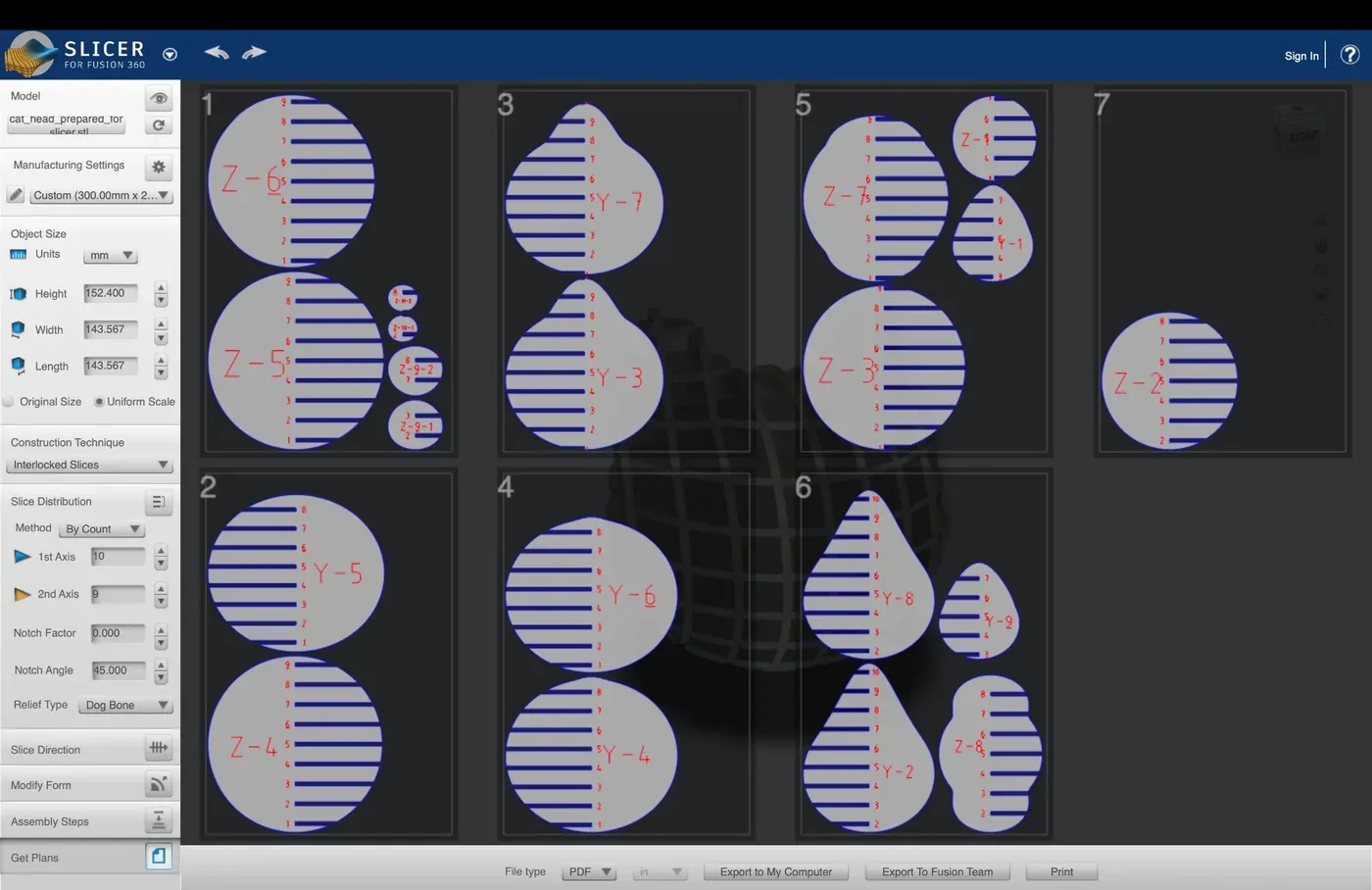Click the 2nd Axis stepper arrows
This screenshot has height=890, width=1372.
coord(161,595)
